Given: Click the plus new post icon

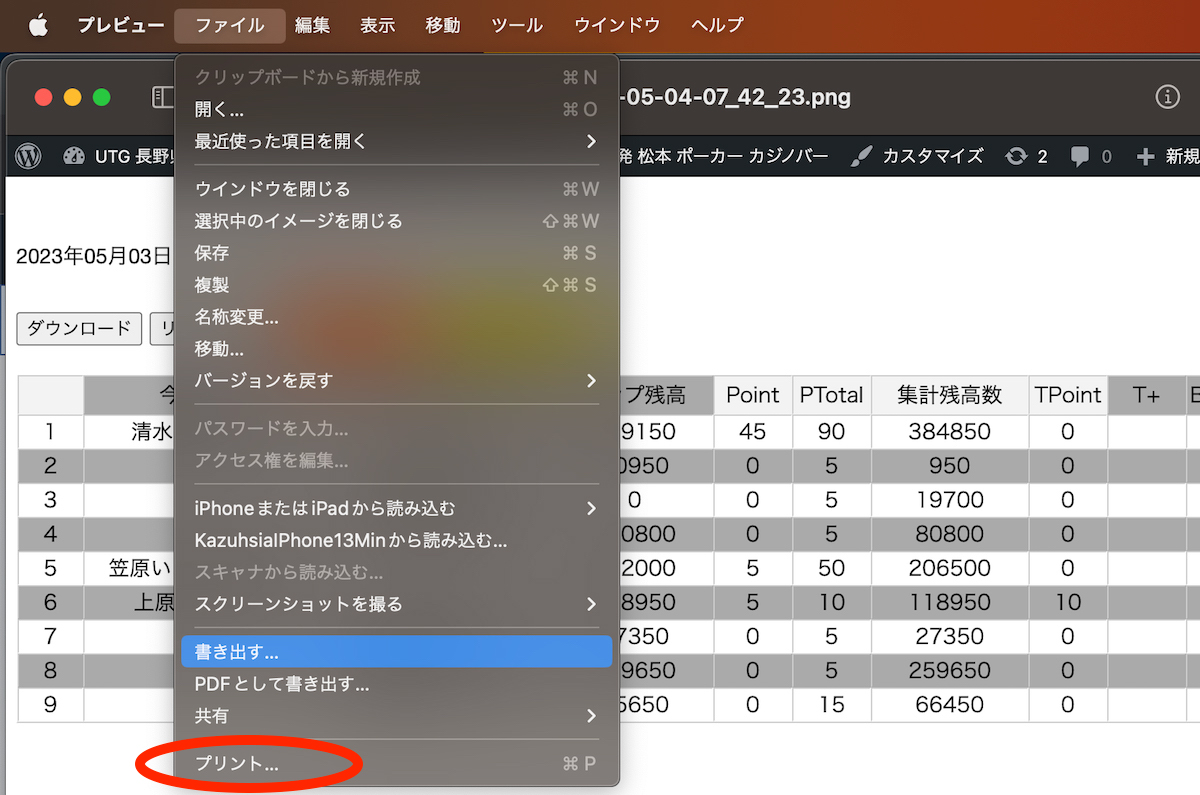Looking at the screenshot, I should point(1146,156).
